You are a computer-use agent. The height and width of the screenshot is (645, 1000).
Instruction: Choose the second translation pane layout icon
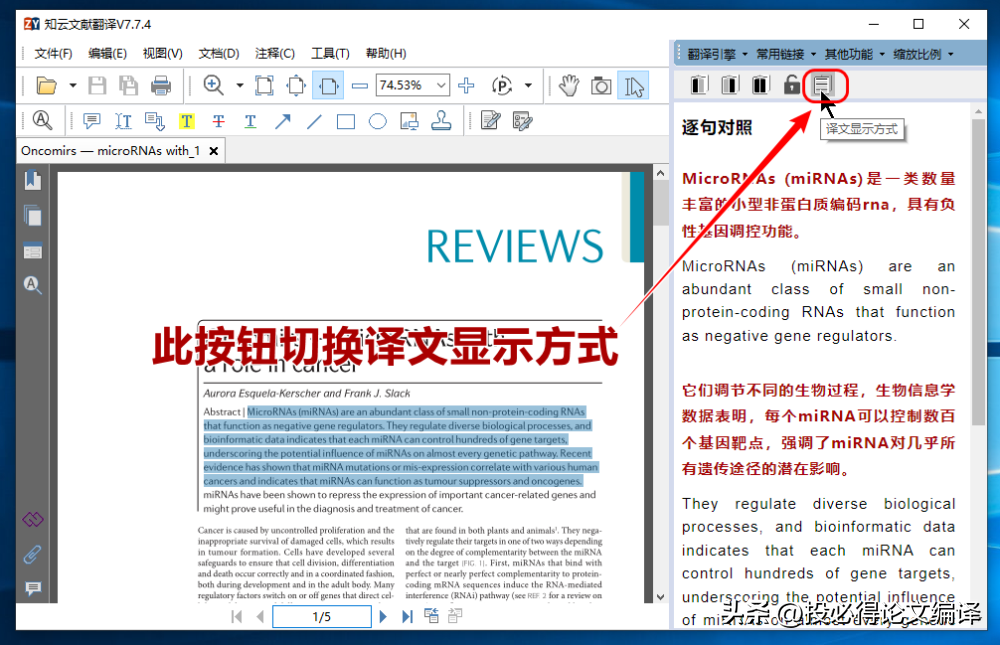[x=730, y=85]
